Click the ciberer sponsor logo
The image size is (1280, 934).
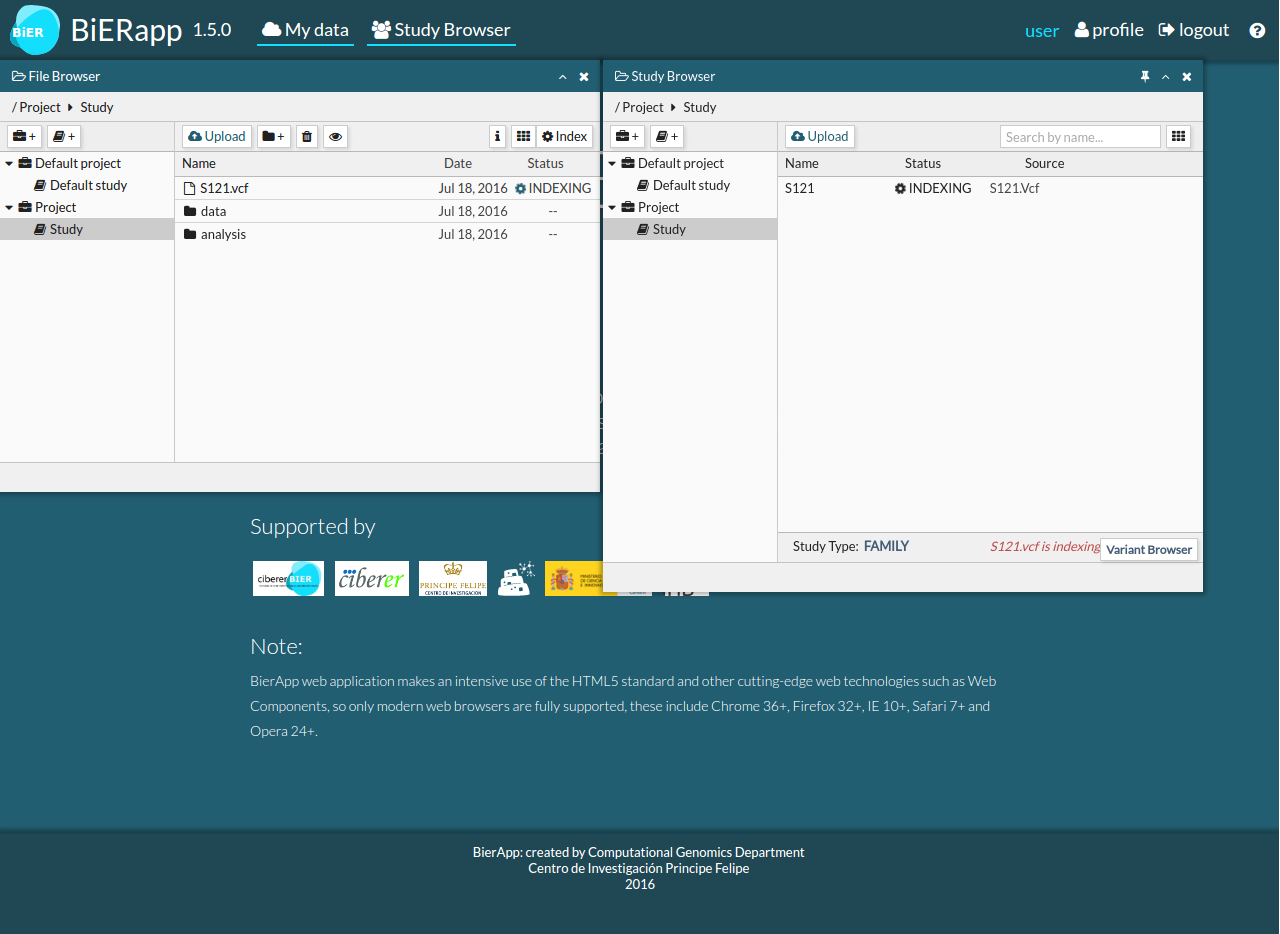[372, 579]
